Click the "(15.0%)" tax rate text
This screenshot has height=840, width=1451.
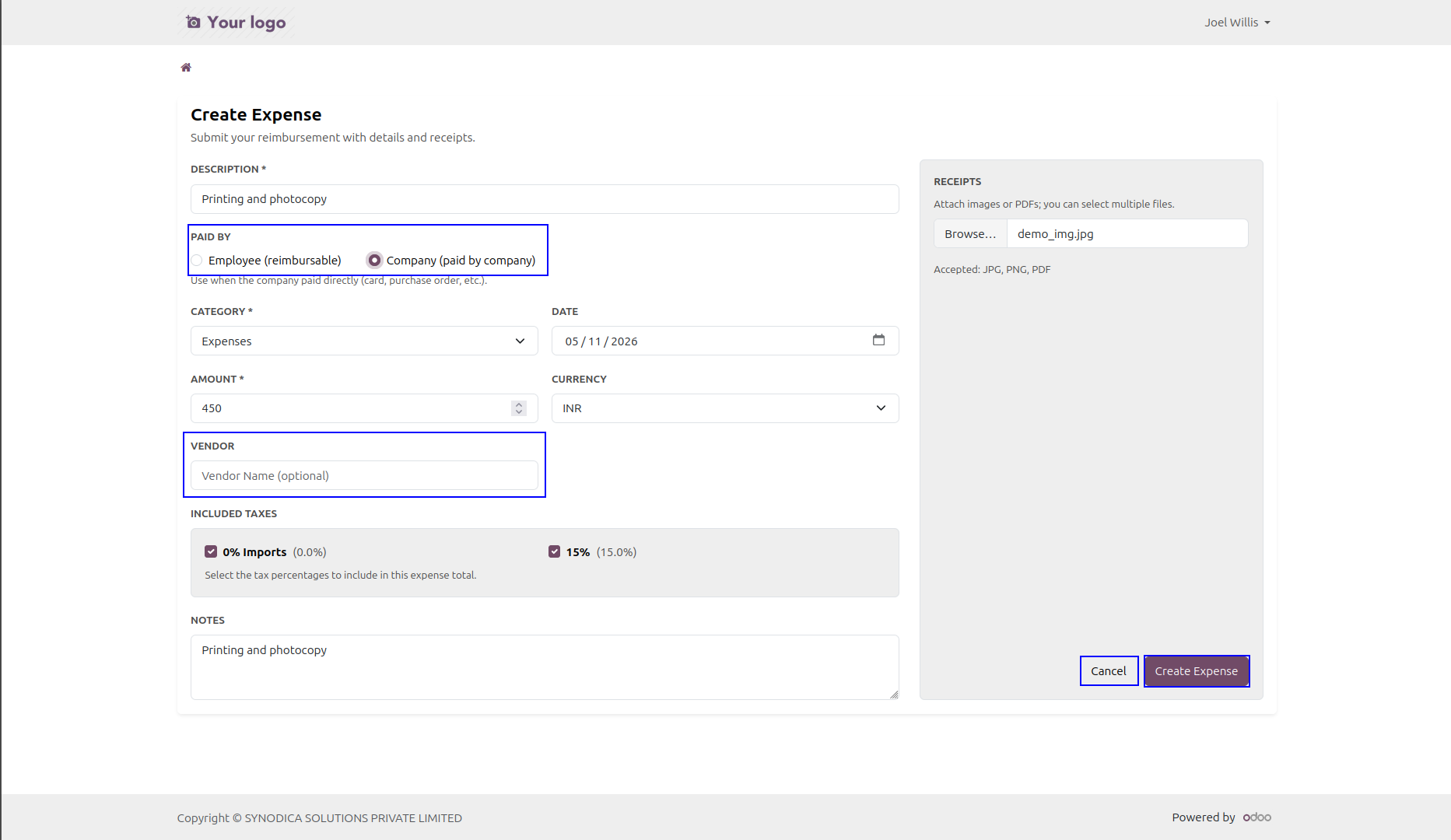tap(616, 552)
